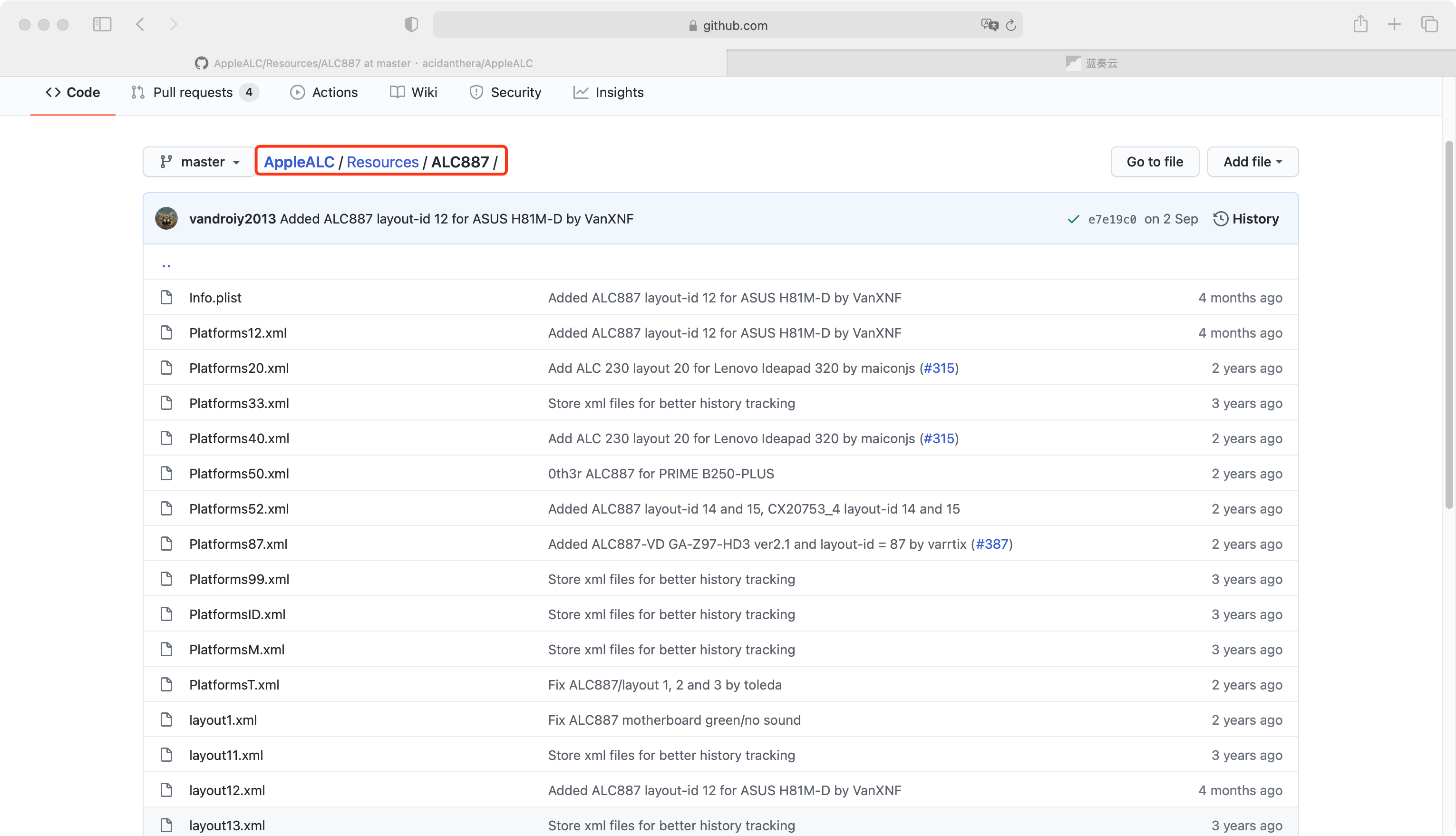Click the file icon beside Platforms52.xml

click(x=166, y=509)
